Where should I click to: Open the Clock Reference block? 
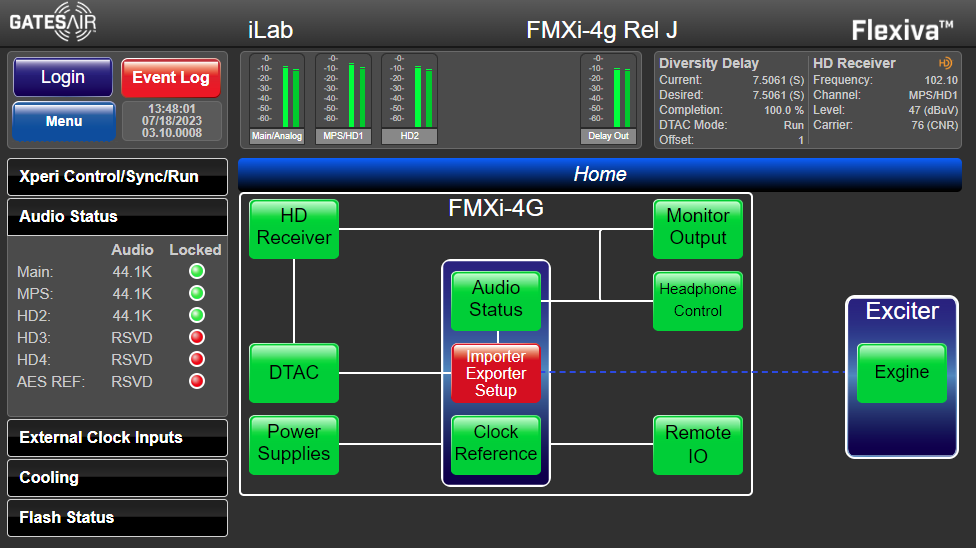(496, 443)
